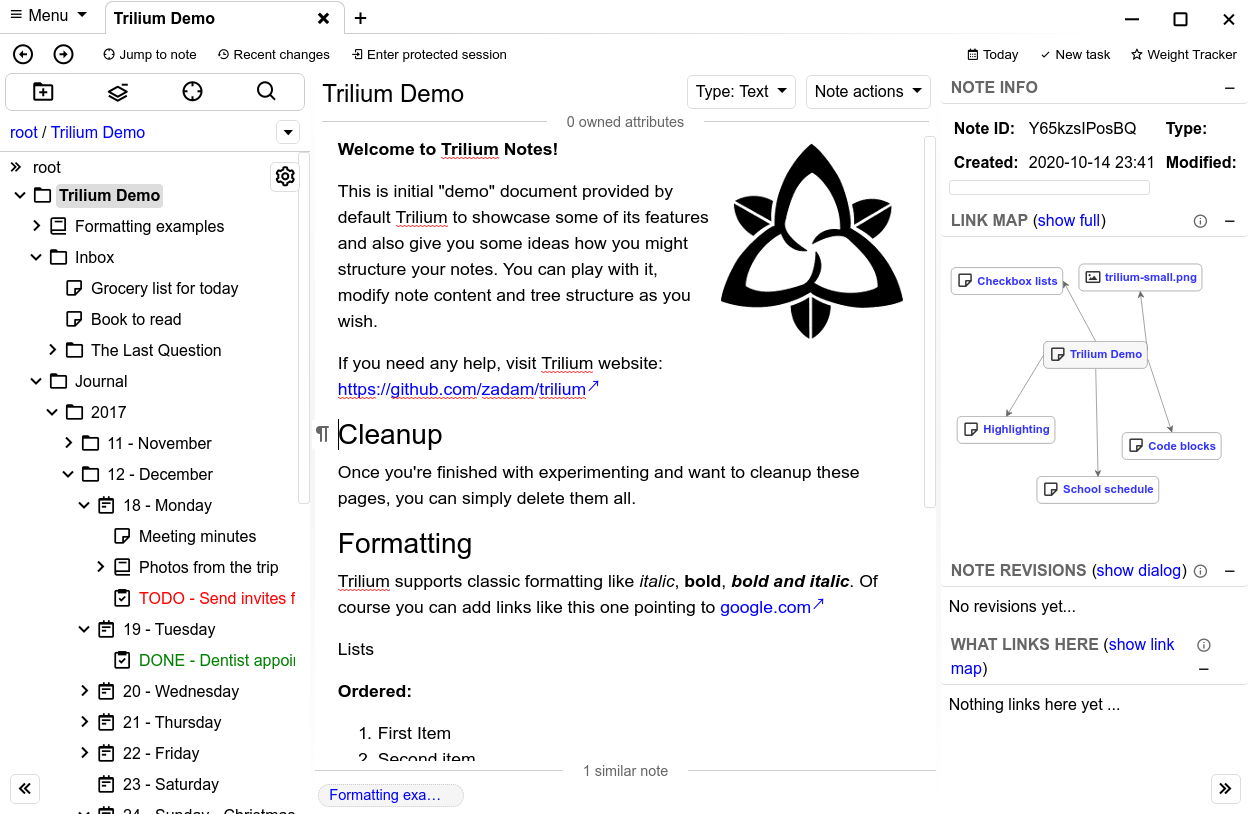Select the Book to read note
This screenshot has height=814, width=1251.
pyautogui.click(x=136, y=319)
